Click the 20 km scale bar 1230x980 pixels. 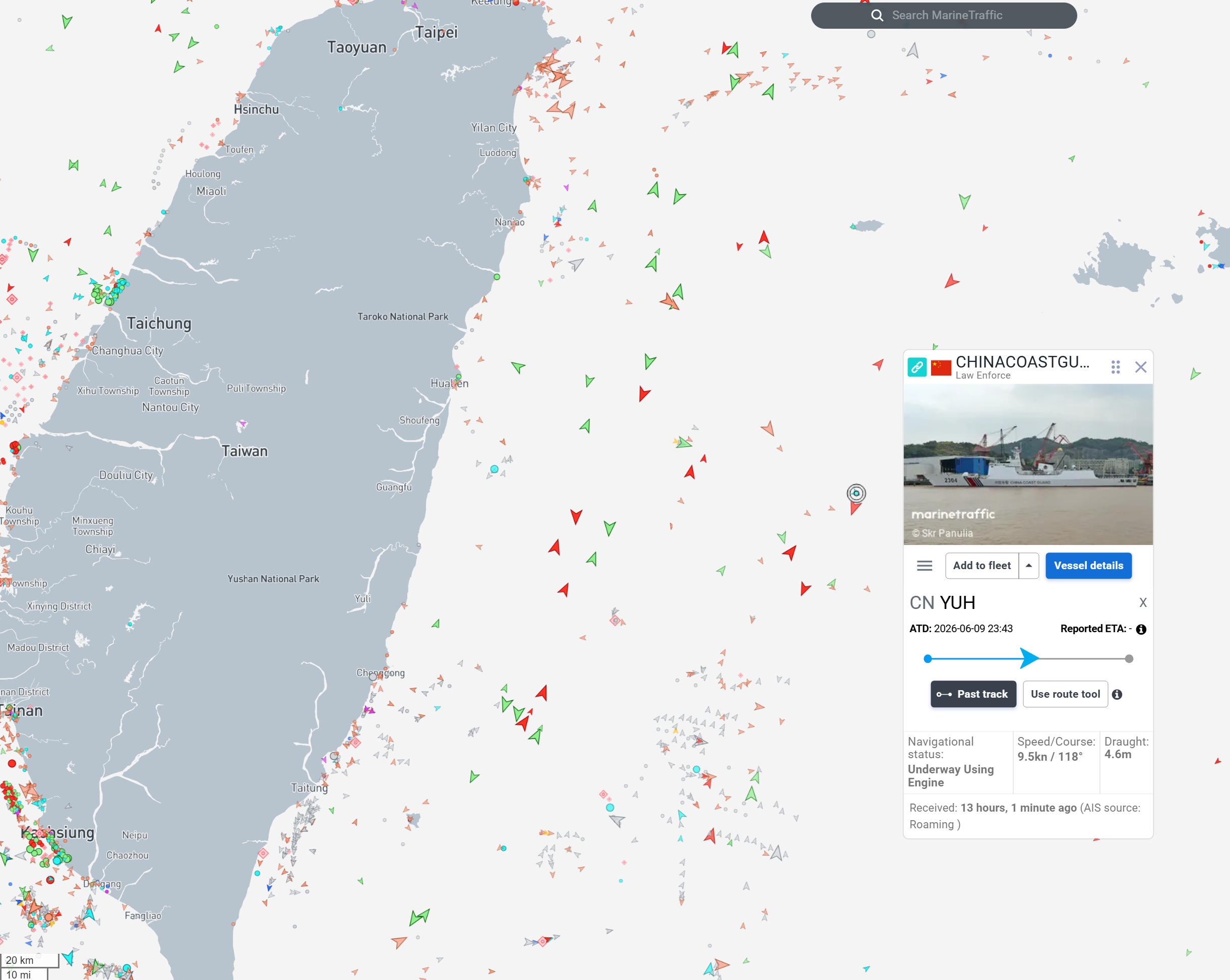click(x=30, y=961)
